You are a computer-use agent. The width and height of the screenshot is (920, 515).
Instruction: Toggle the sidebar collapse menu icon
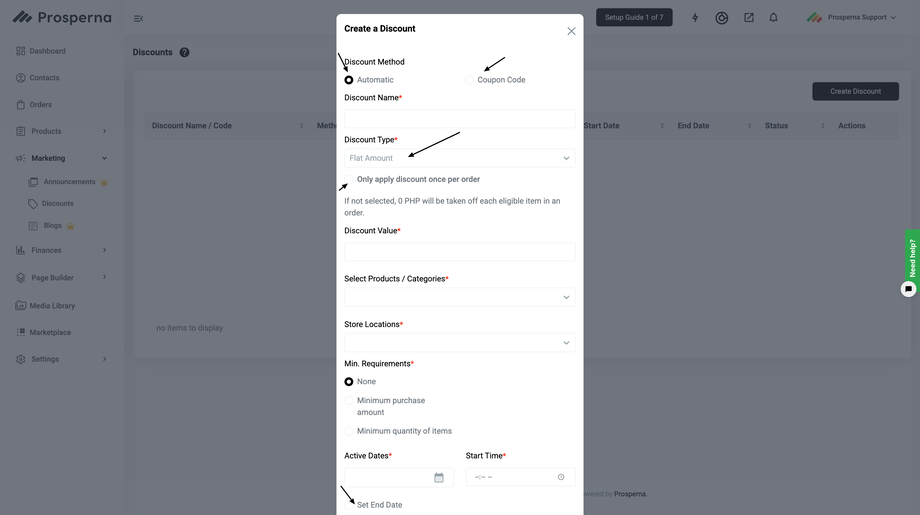pos(138,18)
